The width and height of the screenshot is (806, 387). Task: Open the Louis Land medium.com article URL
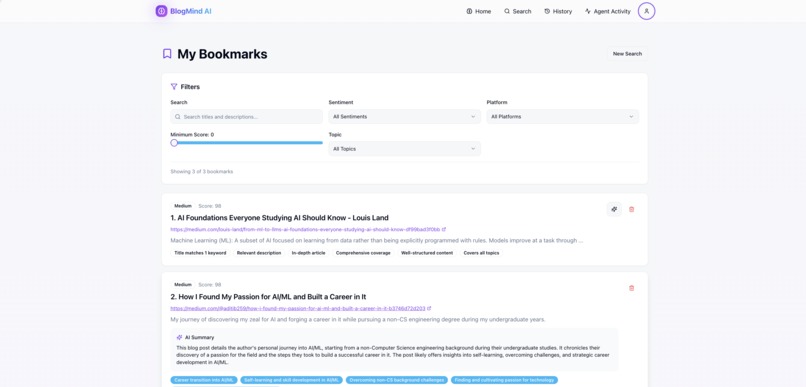305,229
